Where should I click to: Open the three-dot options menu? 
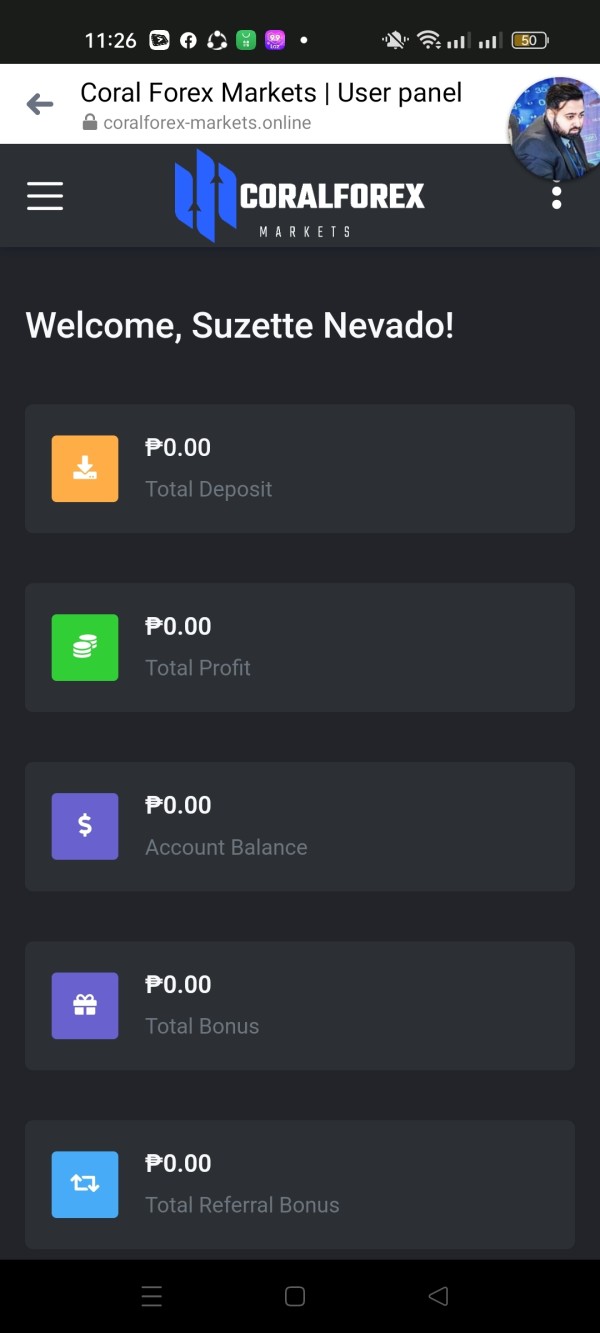tap(557, 197)
